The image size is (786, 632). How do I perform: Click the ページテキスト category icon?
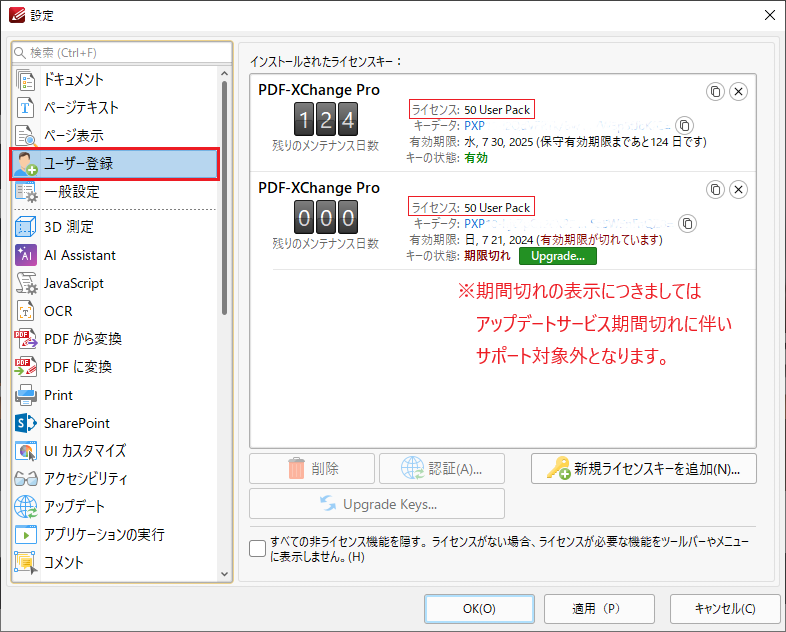[x=25, y=108]
